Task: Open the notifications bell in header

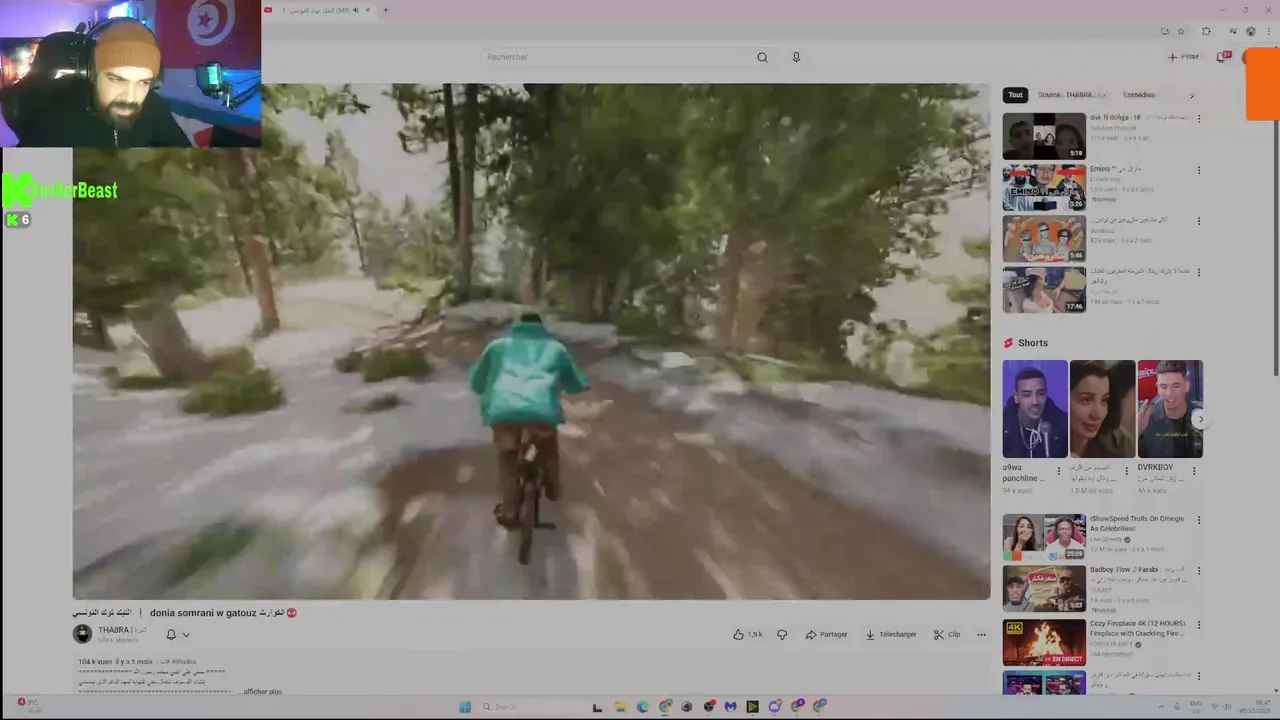Action: [x=1222, y=57]
